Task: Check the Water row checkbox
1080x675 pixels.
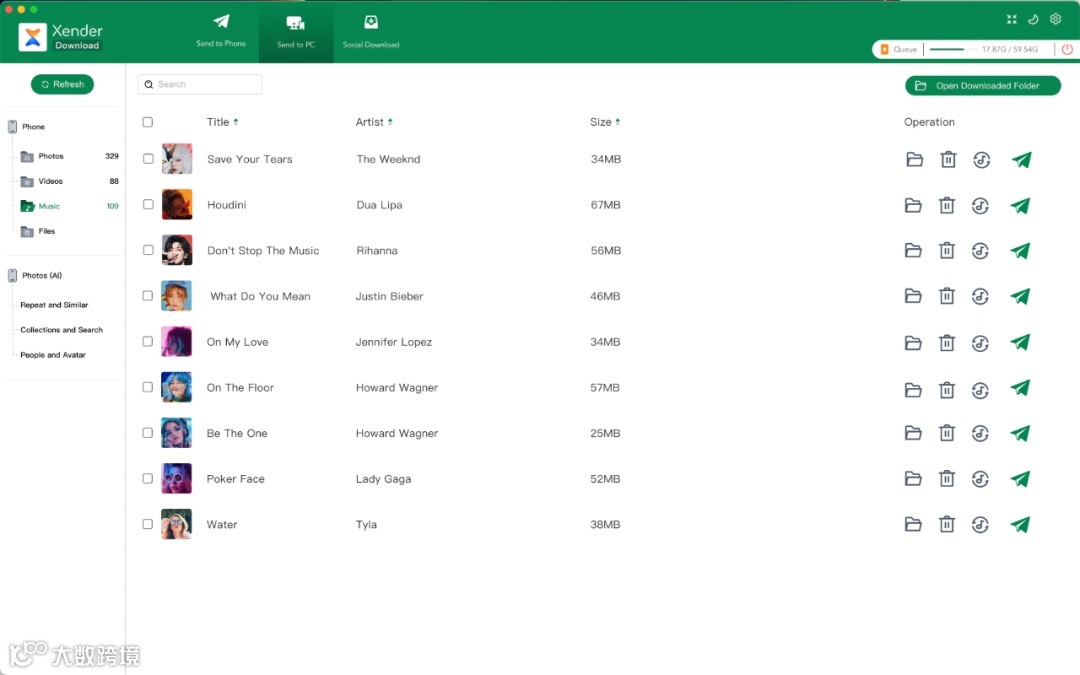Action: 147,523
